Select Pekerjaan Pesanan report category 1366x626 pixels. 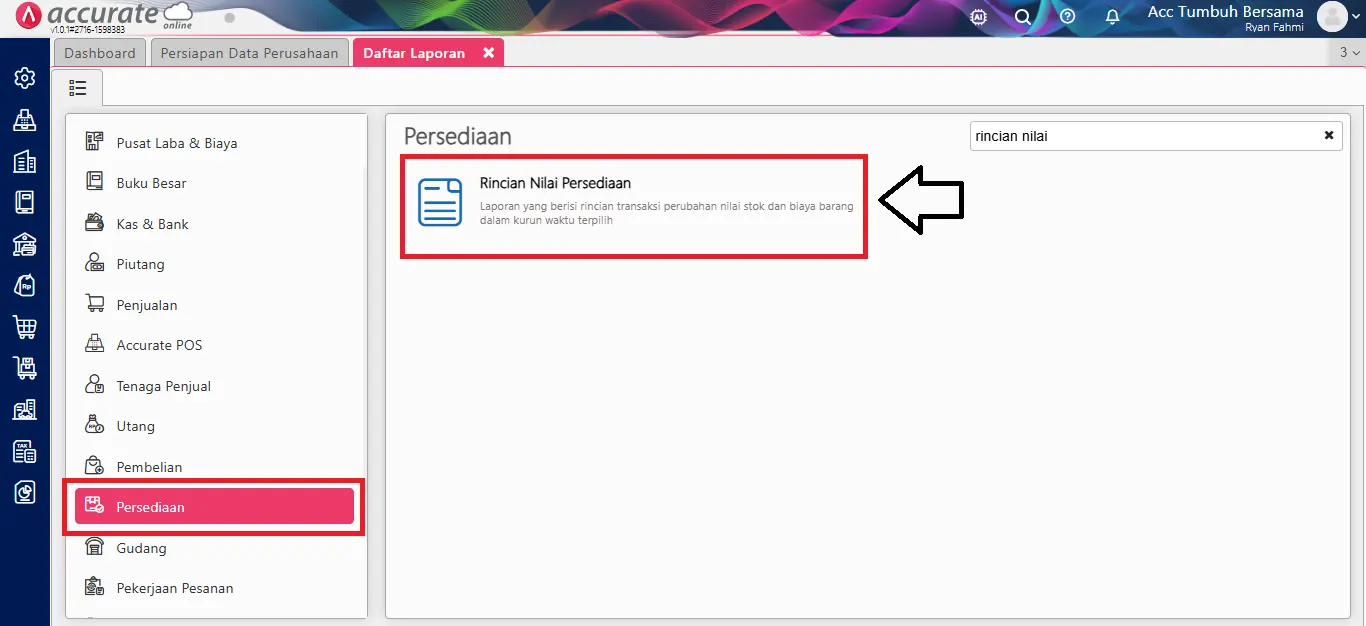pyautogui.click(x=215, y=588)
